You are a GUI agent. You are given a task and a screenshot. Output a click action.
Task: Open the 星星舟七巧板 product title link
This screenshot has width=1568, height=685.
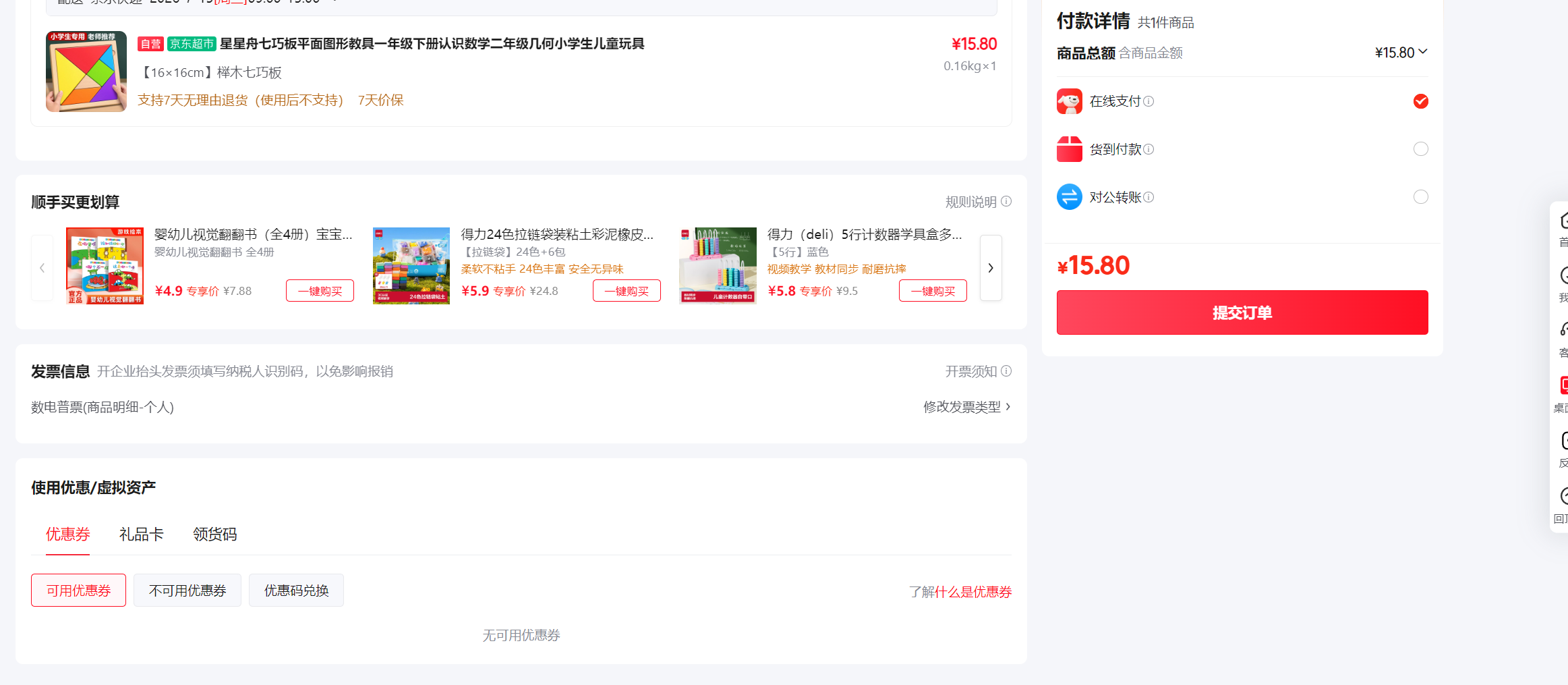(x=432, y=44)
